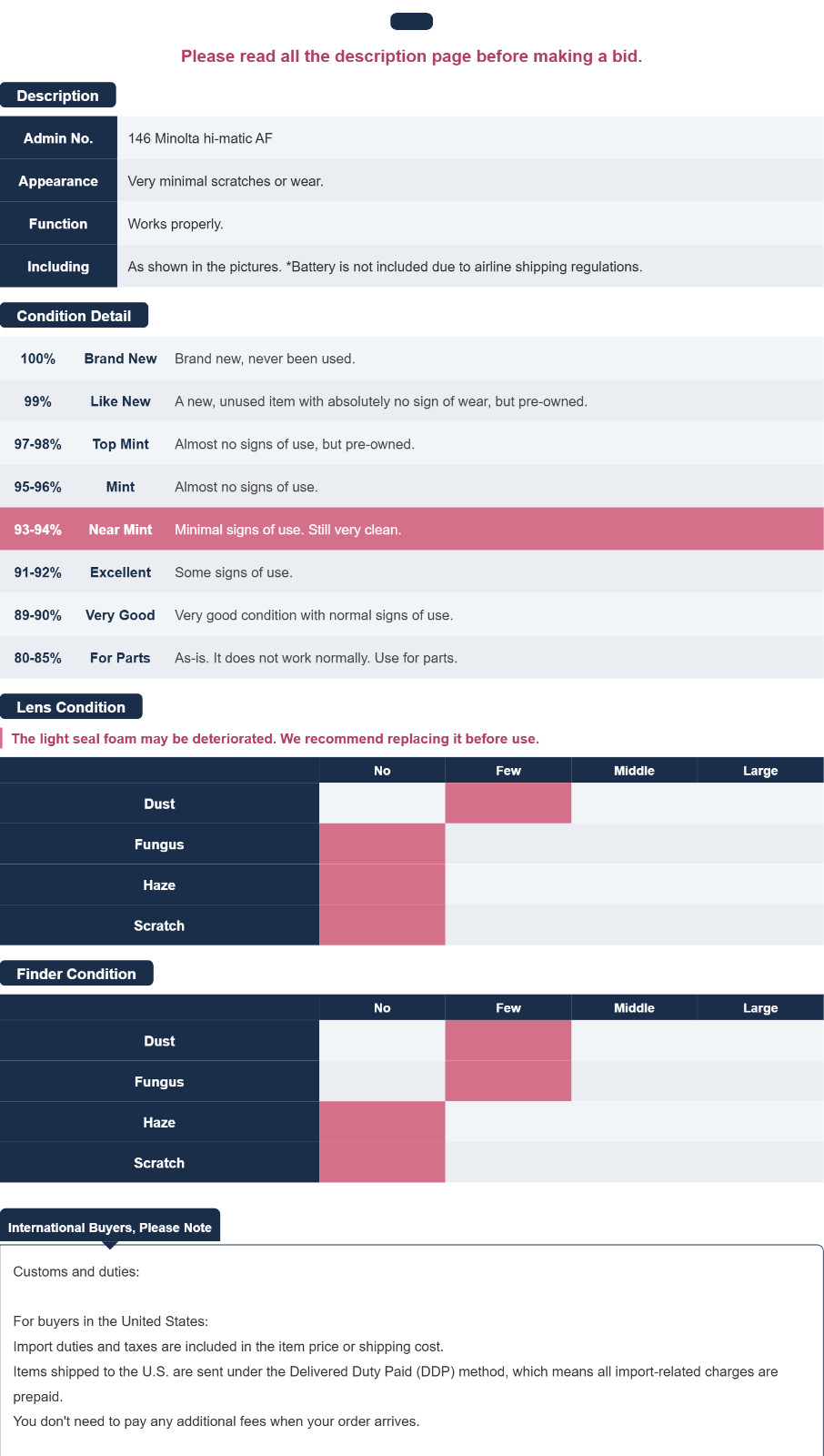This screenshot has height=1456, width=824.
Task: Click the lens Scratch 'No' highlighted cell
Action: pos(382,925)
